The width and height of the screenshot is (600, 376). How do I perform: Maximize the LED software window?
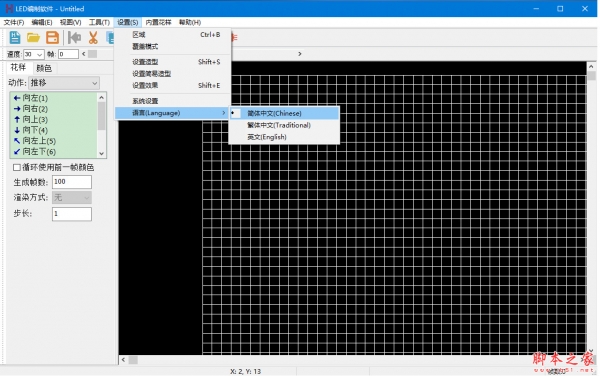(560, 8)
